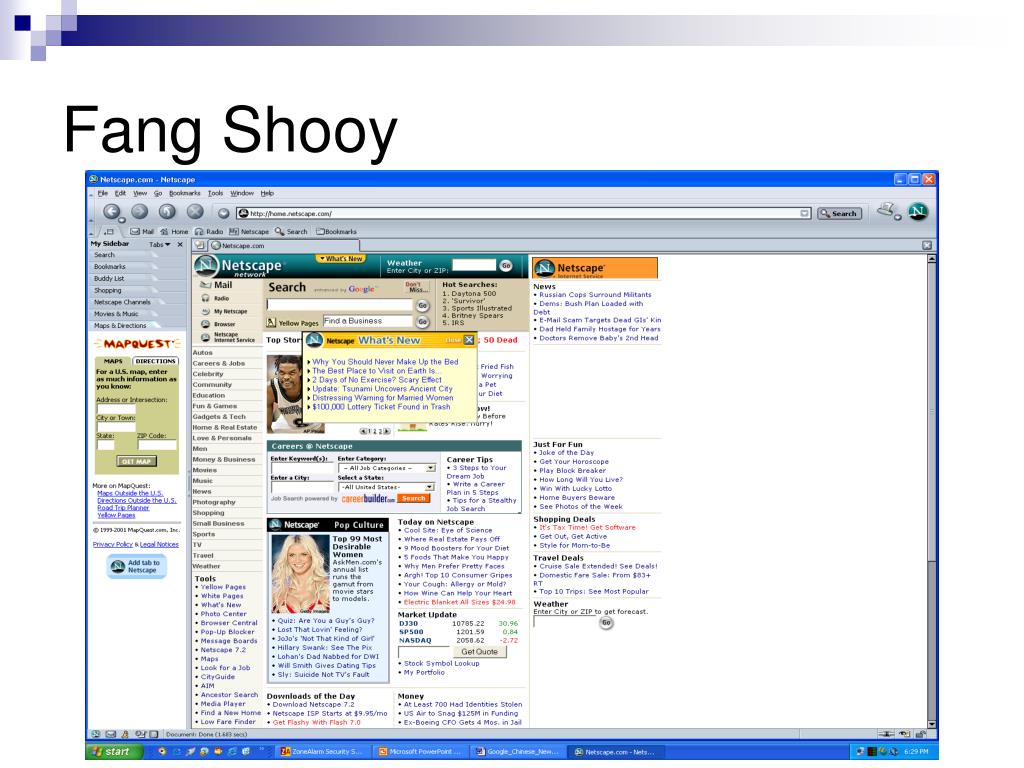Click the Mail icon in Netscape page nav
The height and width of the screenshot is (768, 1024).
206,285
